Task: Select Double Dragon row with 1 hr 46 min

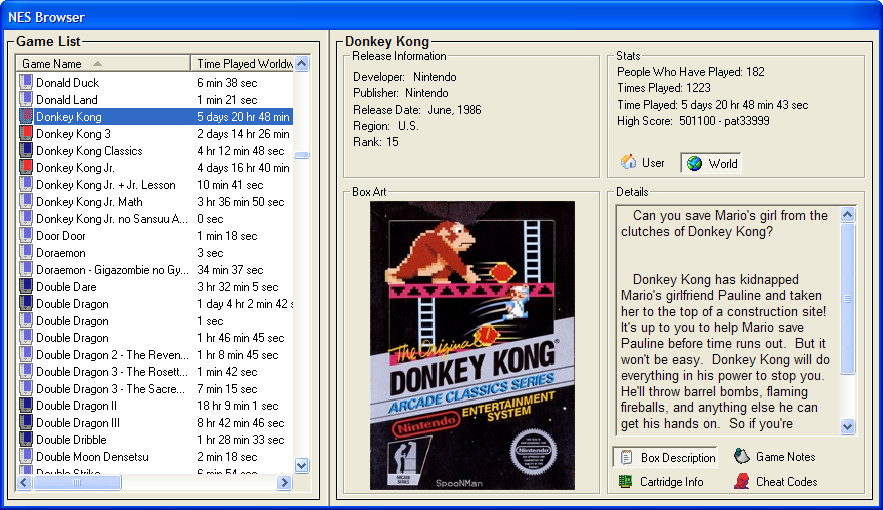Action: click(x=155, y=337)
